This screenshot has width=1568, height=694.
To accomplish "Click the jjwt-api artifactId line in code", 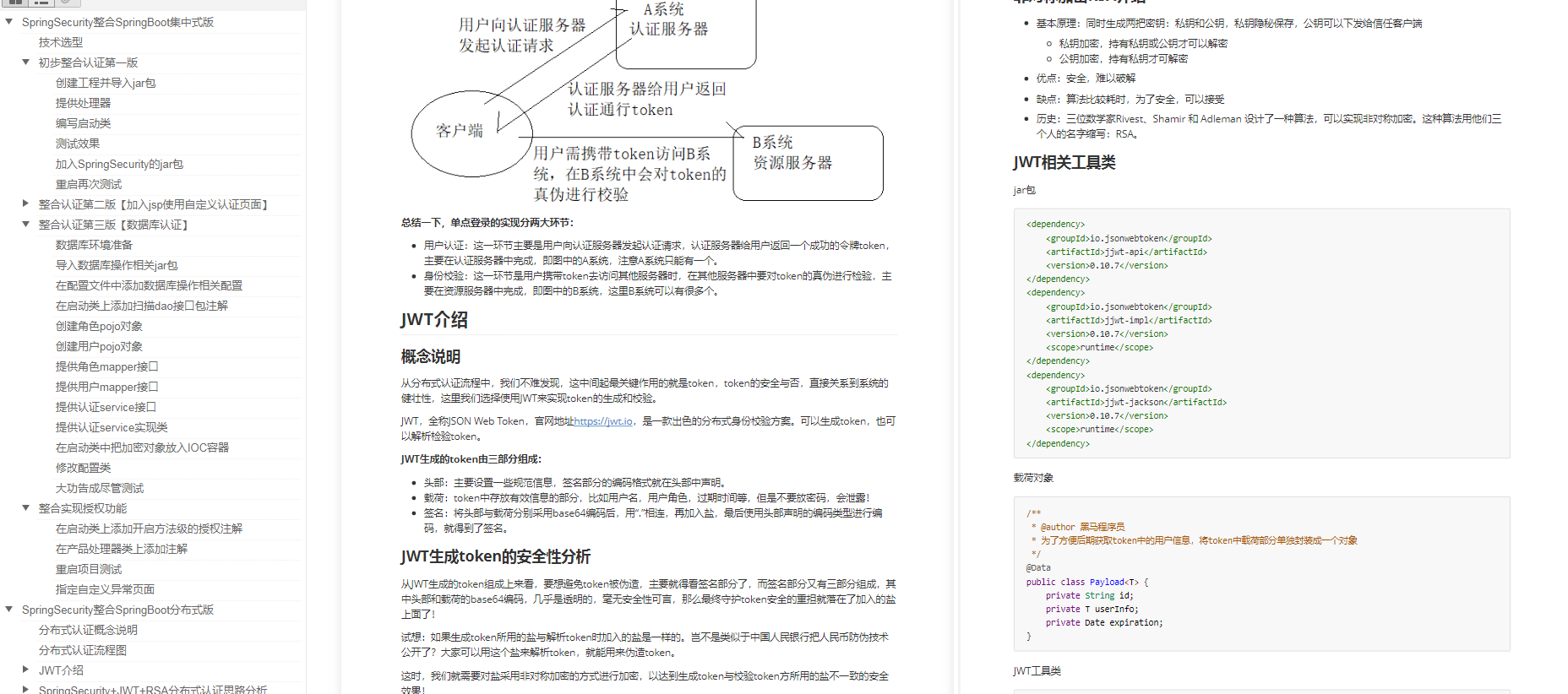I will (1126, 252).
